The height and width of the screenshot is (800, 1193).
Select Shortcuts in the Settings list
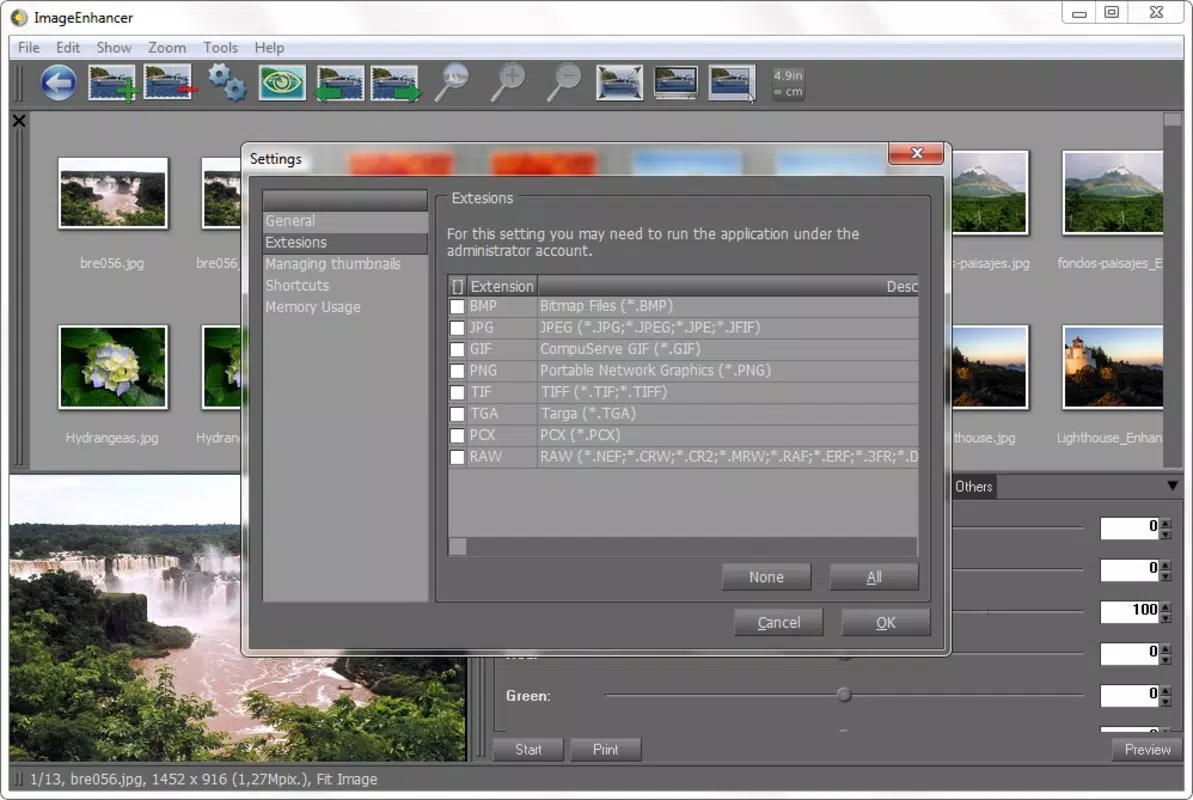tap(344, 285)
